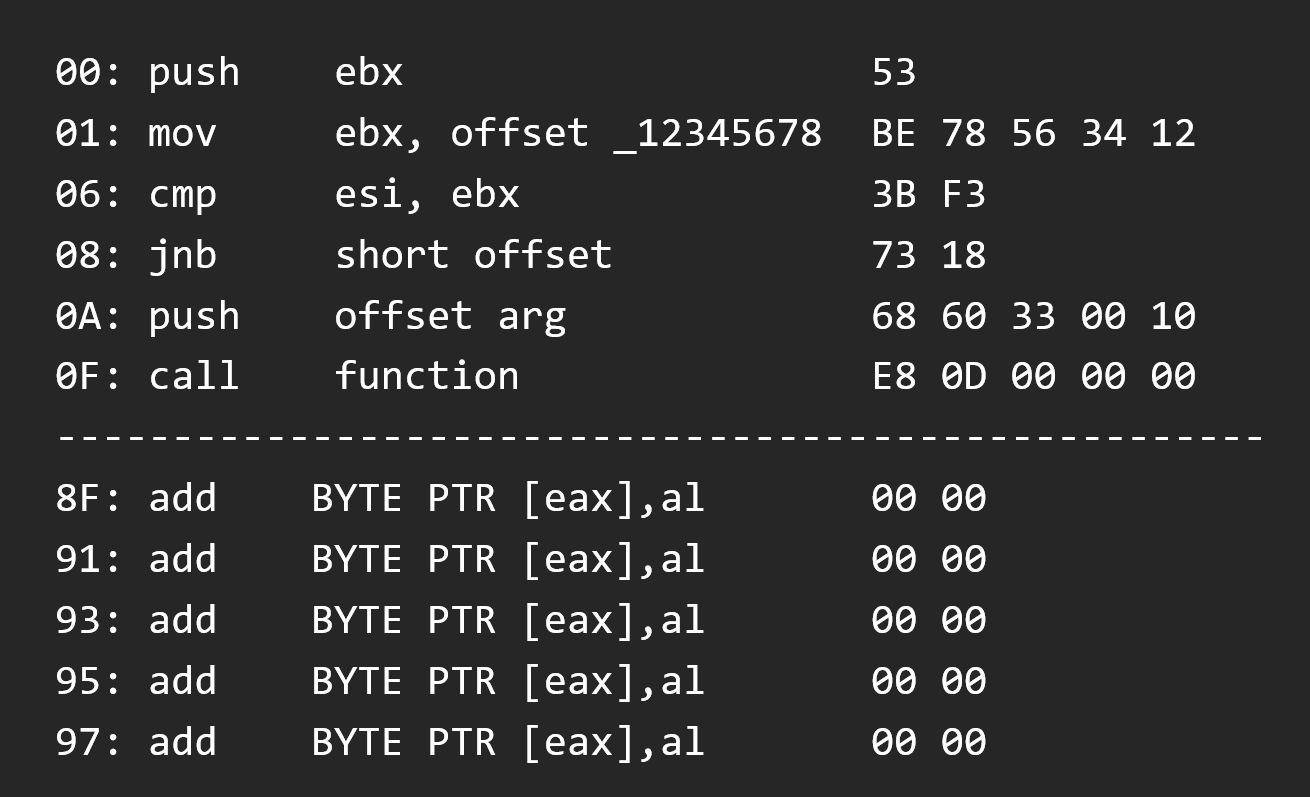Image resolution: width=1310 pixels, height=797 pixels.
Task: Select the add instruction at 93
Action: click(x=521, y=620)
